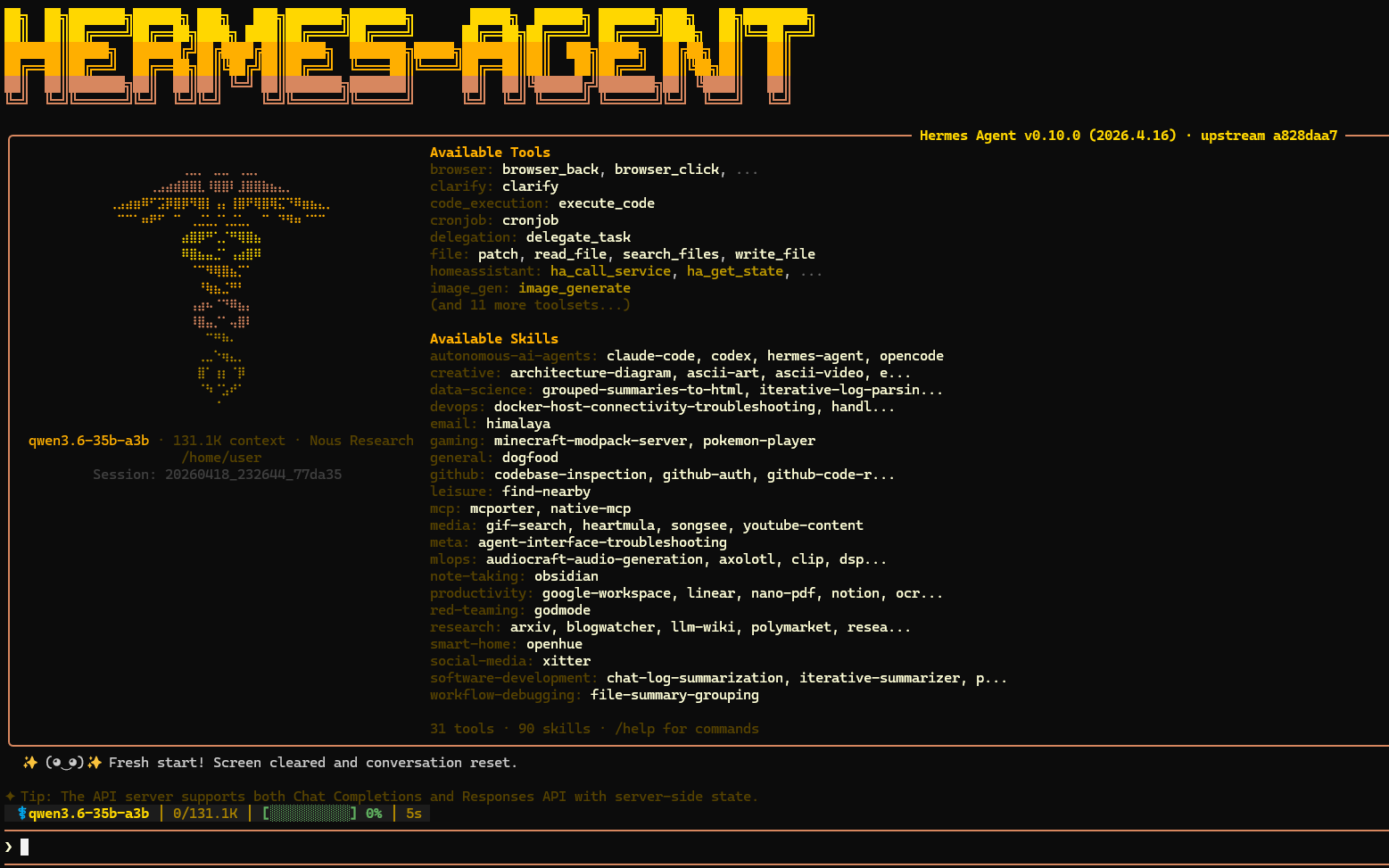The height and width of the screenshot is (868, 1389).
Task: Click the notion skill
Action: (856, 593)
